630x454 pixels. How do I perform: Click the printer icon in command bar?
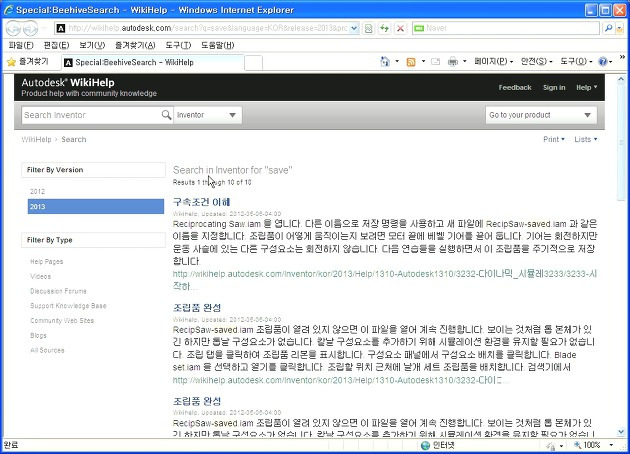(453, 61)
